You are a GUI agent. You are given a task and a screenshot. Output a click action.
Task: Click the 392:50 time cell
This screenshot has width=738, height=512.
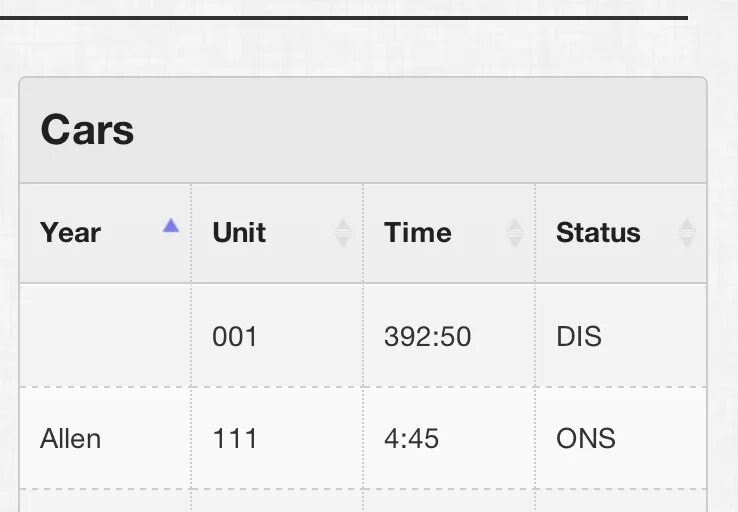click(427, 336)
